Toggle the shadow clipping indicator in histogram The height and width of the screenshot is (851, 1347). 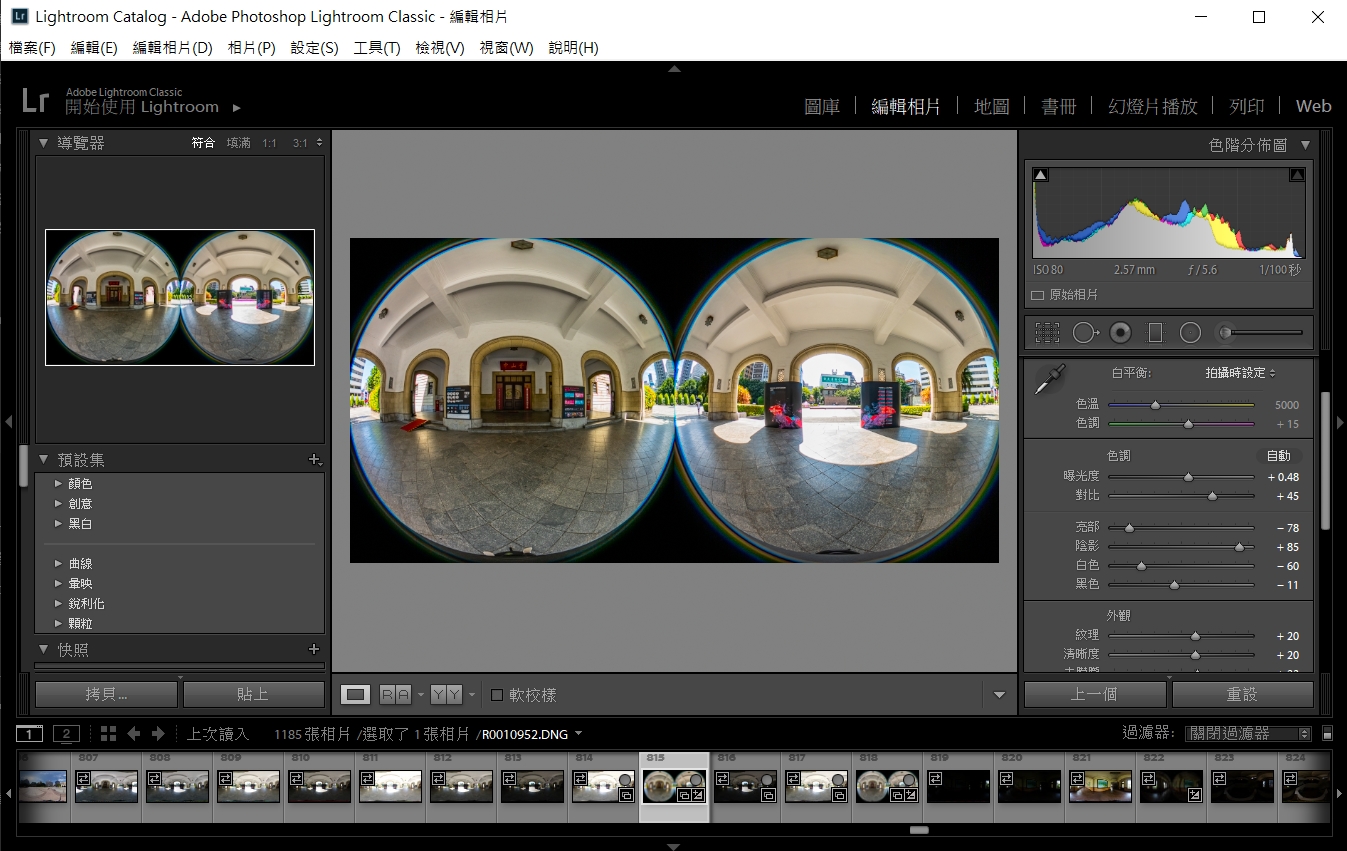pos(1040,175)
